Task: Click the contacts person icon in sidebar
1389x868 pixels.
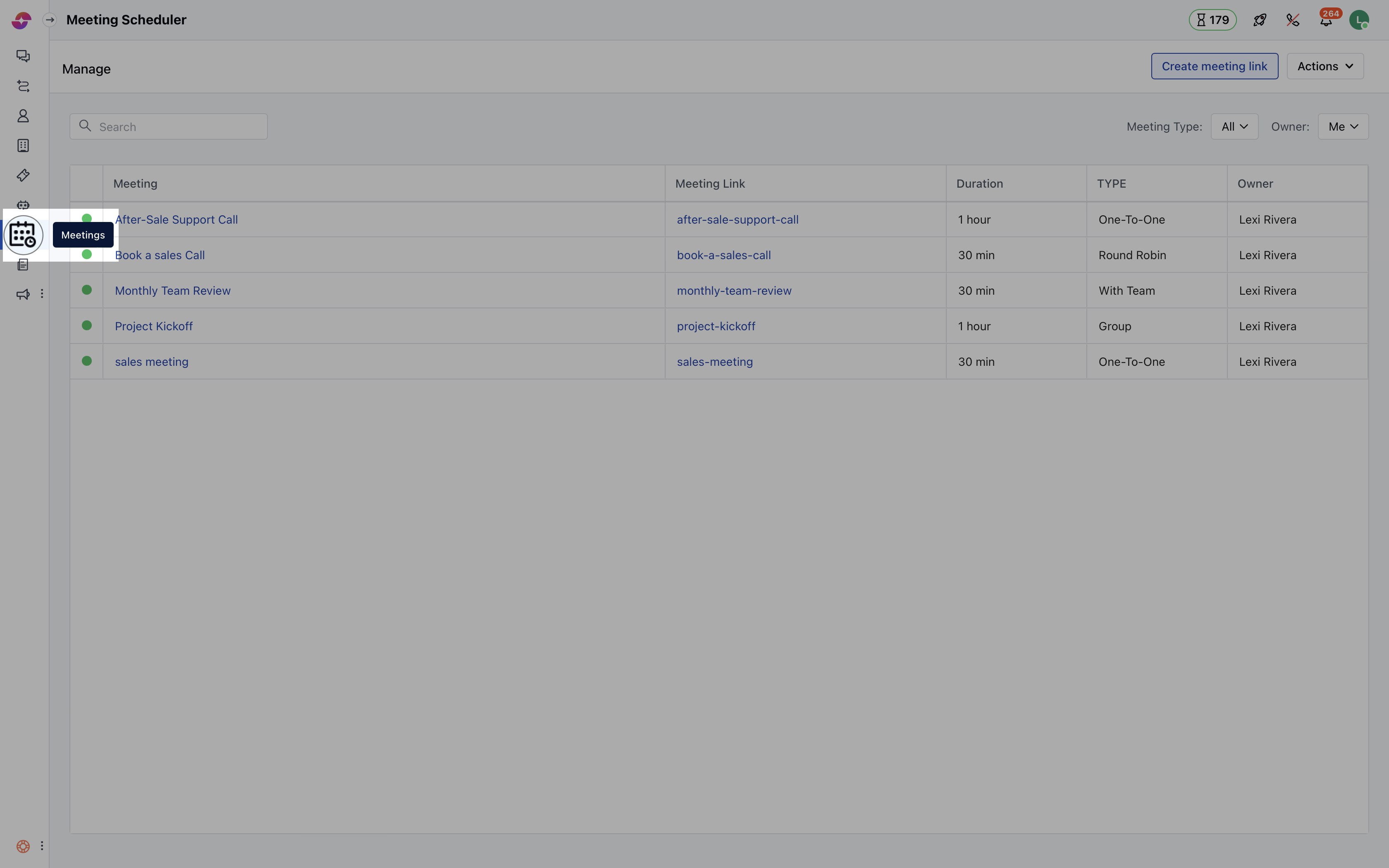Action: coord(23,116)
